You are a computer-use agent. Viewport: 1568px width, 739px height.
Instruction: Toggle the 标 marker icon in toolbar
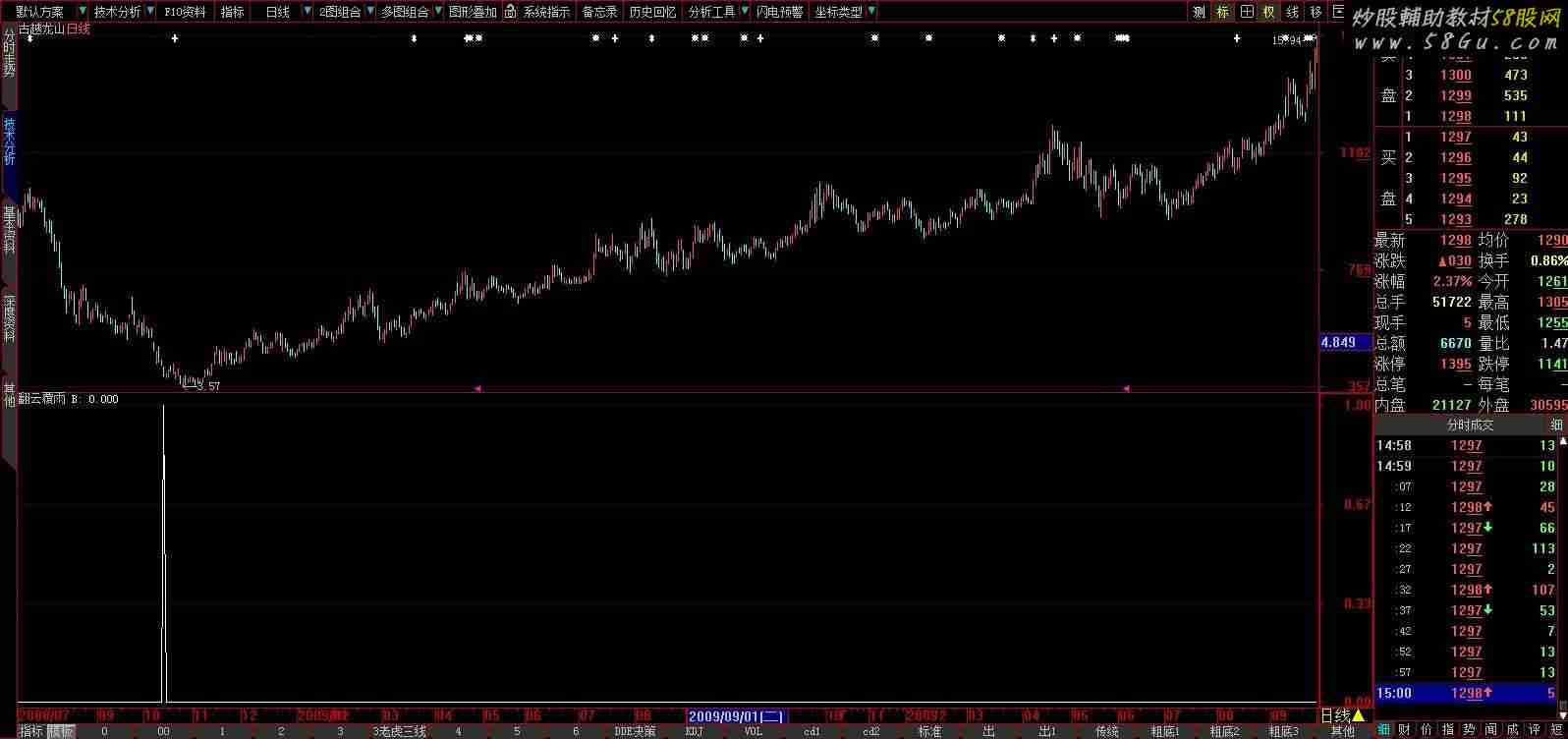(1222, 12)
